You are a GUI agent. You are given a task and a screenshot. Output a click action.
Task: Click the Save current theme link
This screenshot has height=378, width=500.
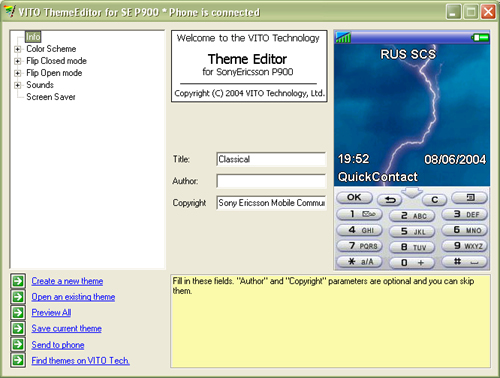67,328
